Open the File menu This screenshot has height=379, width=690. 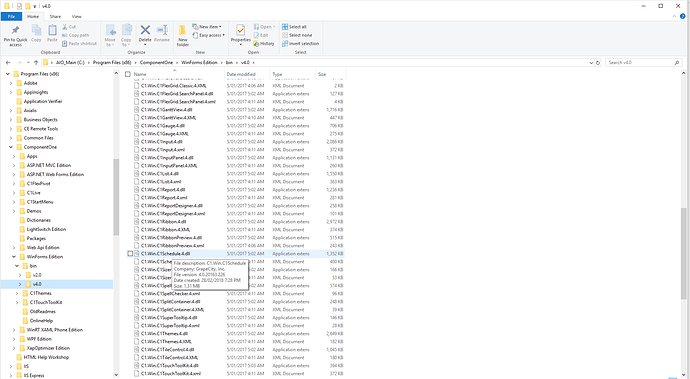pos(11,16)
